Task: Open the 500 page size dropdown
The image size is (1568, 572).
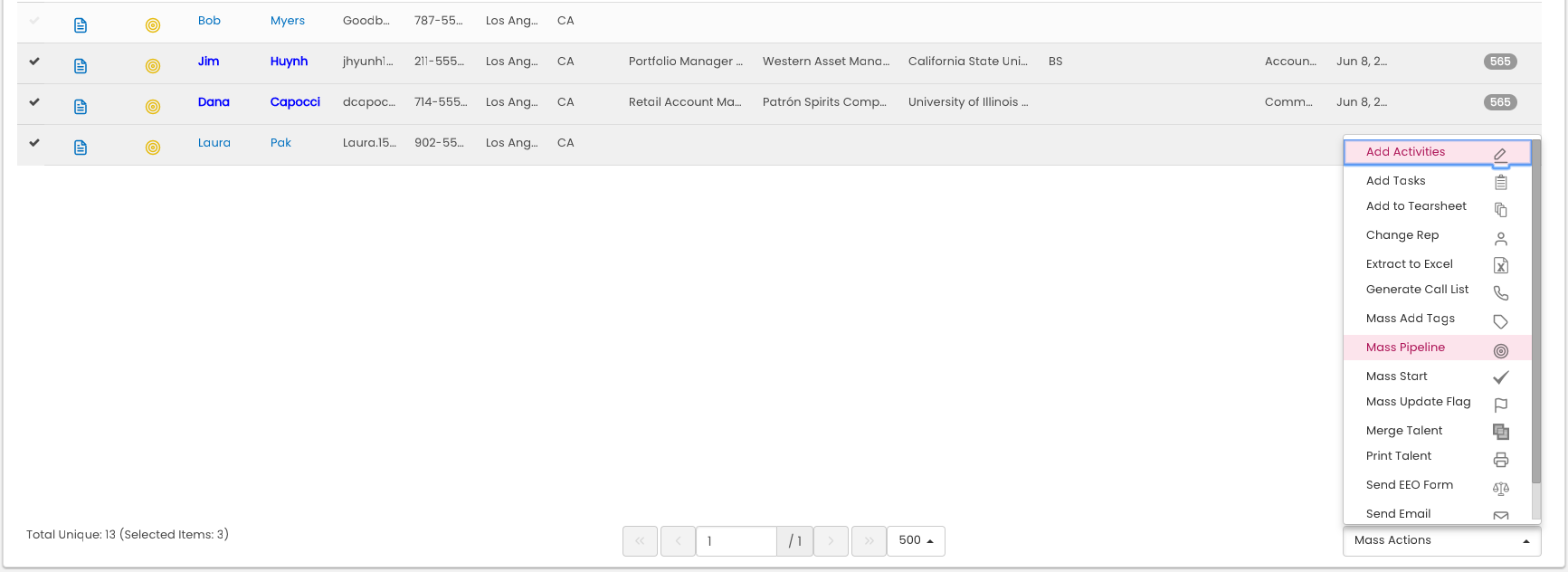Action: tap(916, 540)
